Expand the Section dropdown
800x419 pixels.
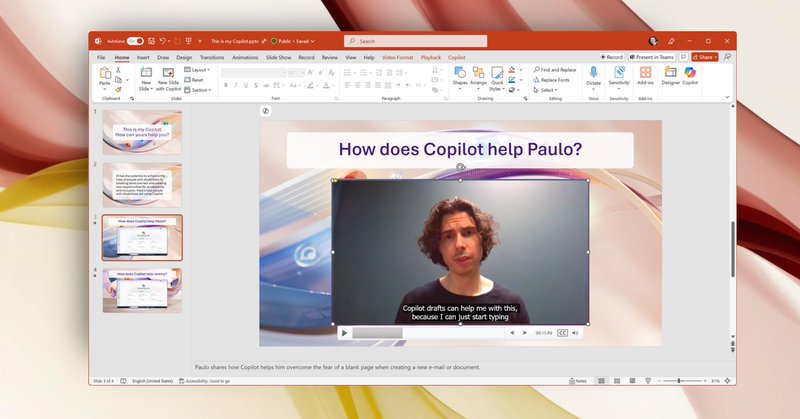coord(197,90)
